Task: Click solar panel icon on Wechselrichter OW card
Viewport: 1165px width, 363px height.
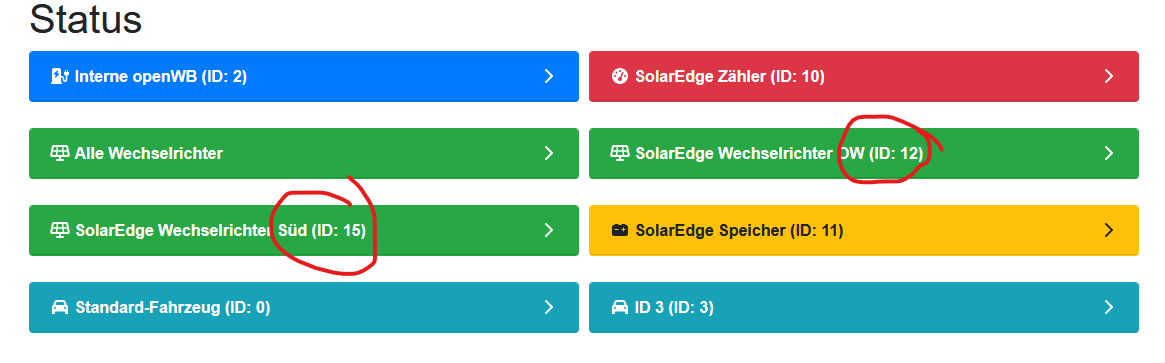Action: click(x=620, y=153)
